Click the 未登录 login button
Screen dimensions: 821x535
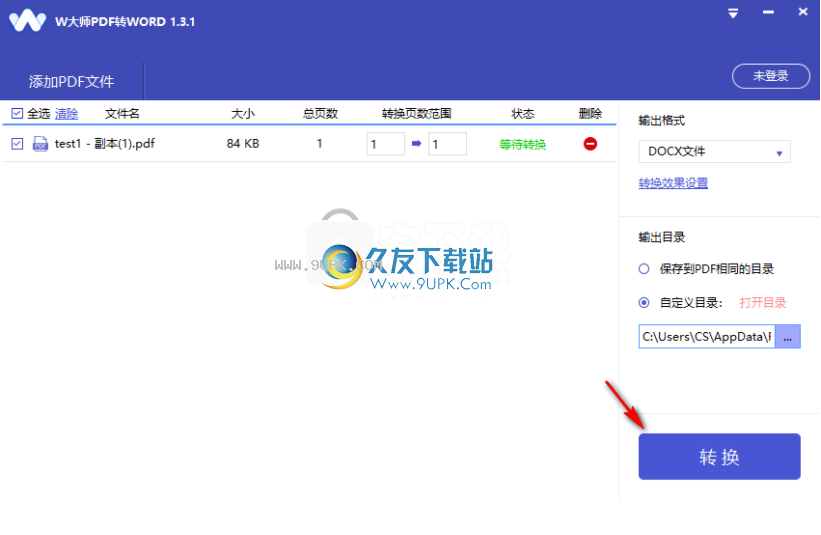coord(771,76)
